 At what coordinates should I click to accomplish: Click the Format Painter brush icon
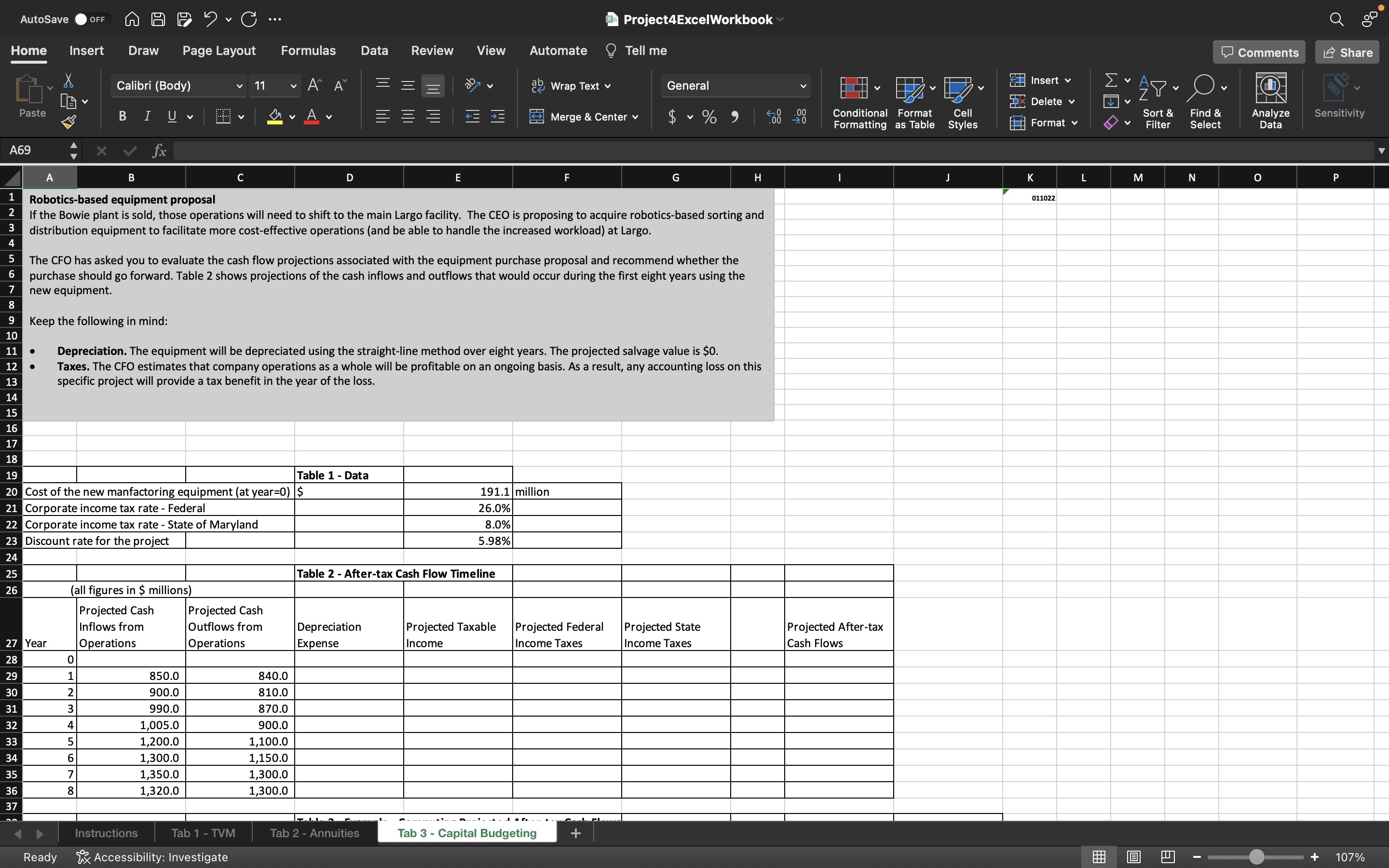click(x=68, y=122)
